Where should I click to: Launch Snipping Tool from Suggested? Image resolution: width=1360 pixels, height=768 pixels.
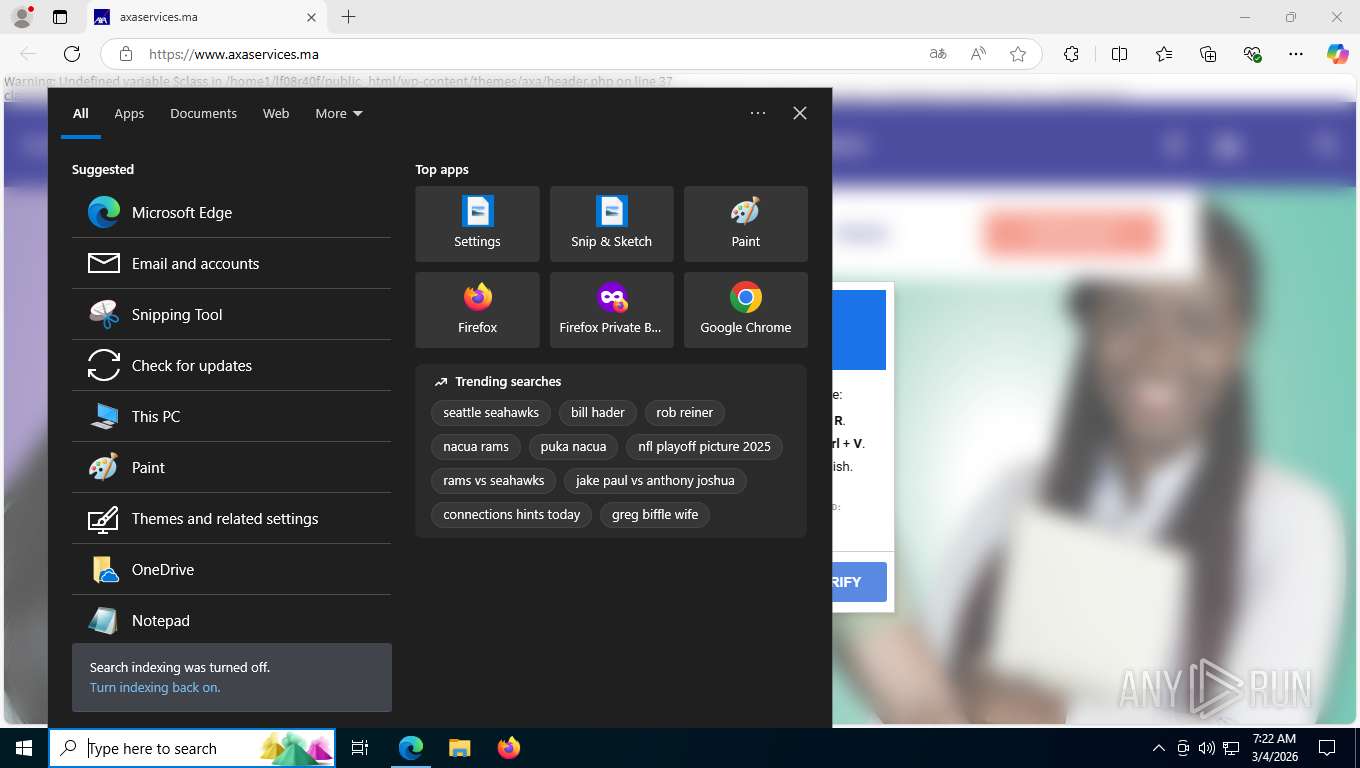[x=231, y=314]
